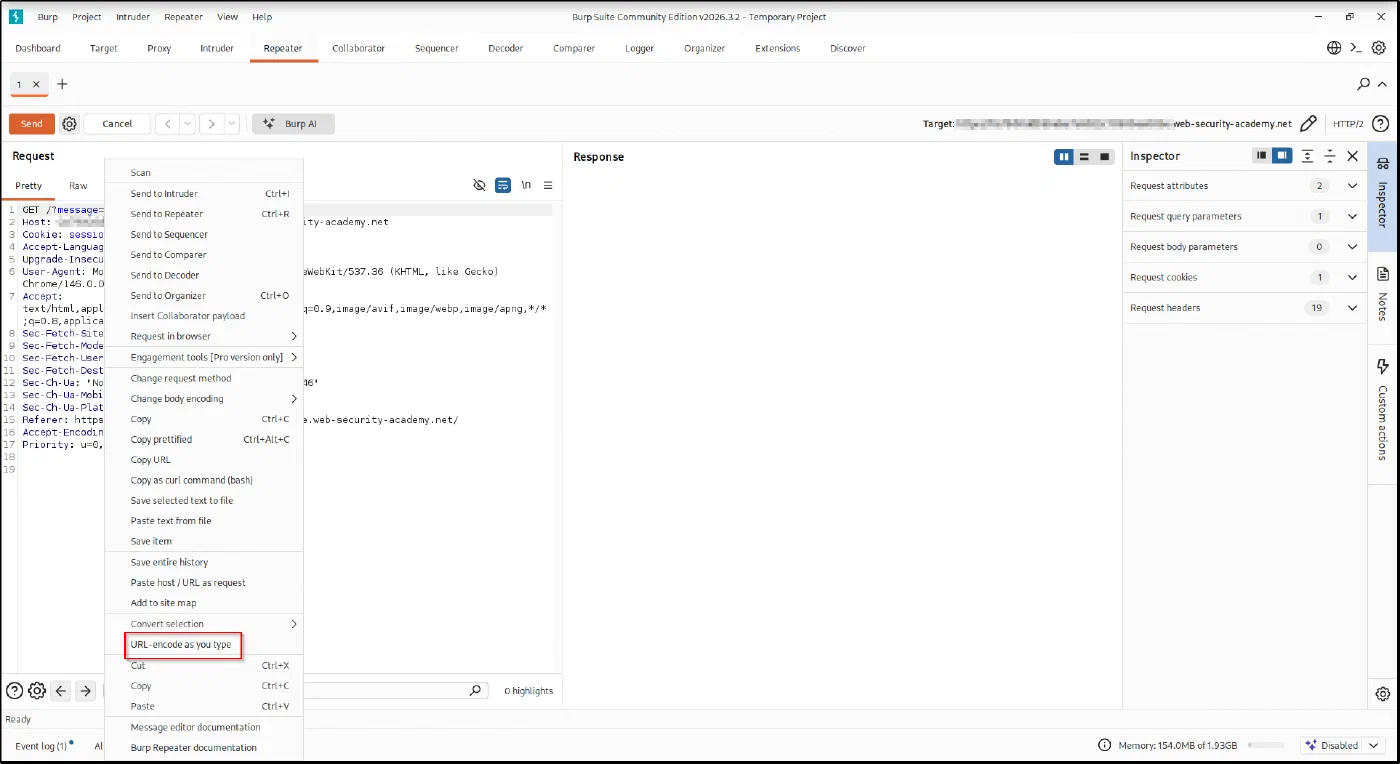Edit the target with the pencil icon
This screenshot has width=1400, height=764.
1308,124
